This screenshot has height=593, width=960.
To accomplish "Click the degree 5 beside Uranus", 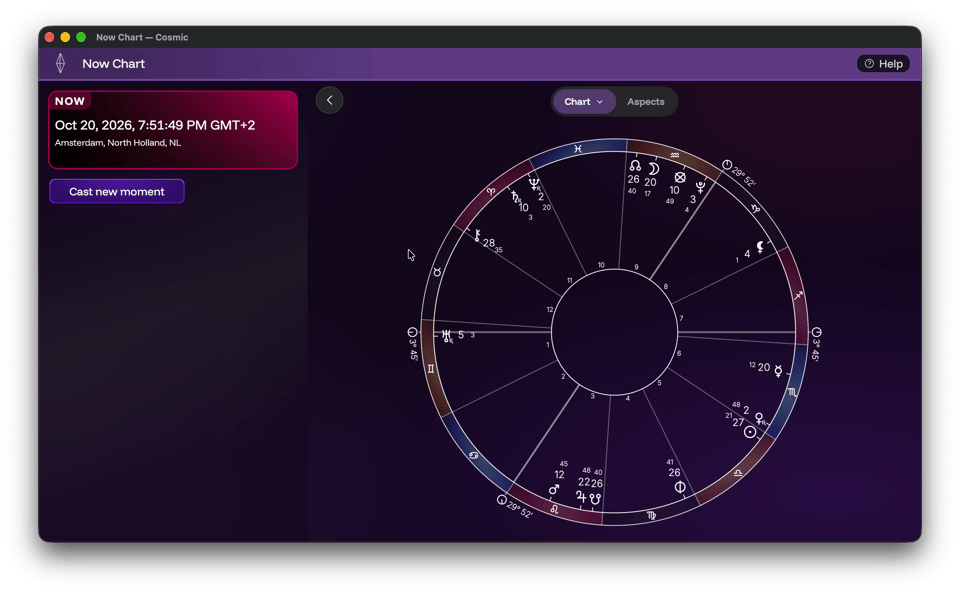I will coord(461,335).
